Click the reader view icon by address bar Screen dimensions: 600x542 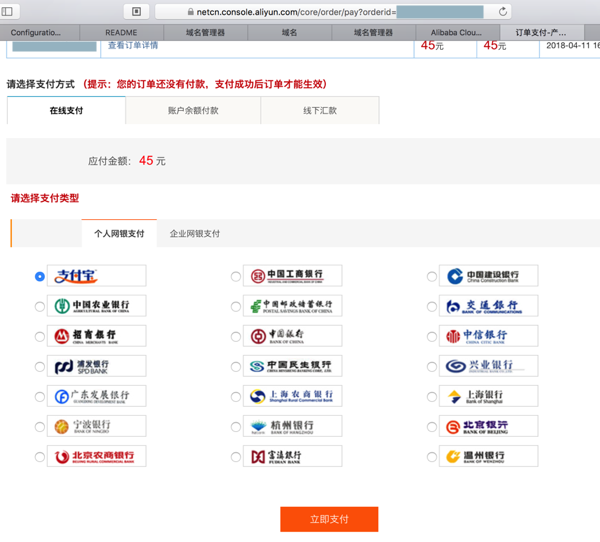(x=136, y=11)
